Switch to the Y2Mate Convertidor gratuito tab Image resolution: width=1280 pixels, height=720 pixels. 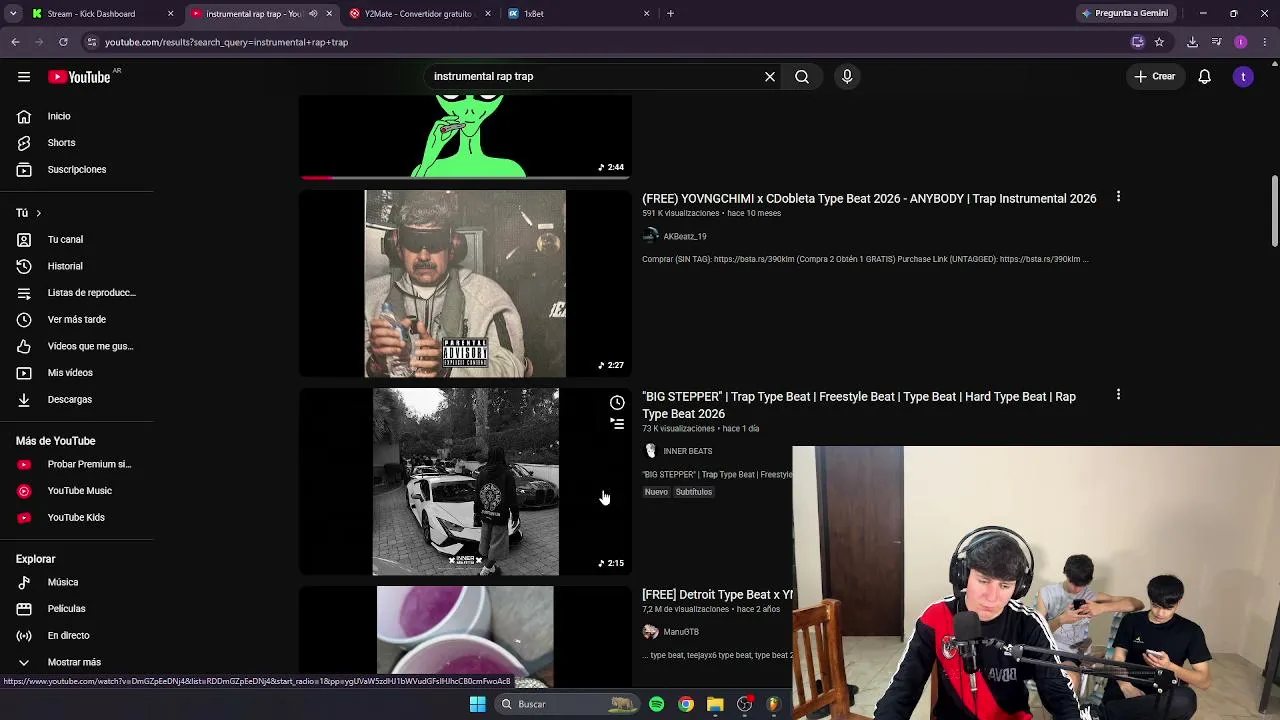(x=420, y=14)
